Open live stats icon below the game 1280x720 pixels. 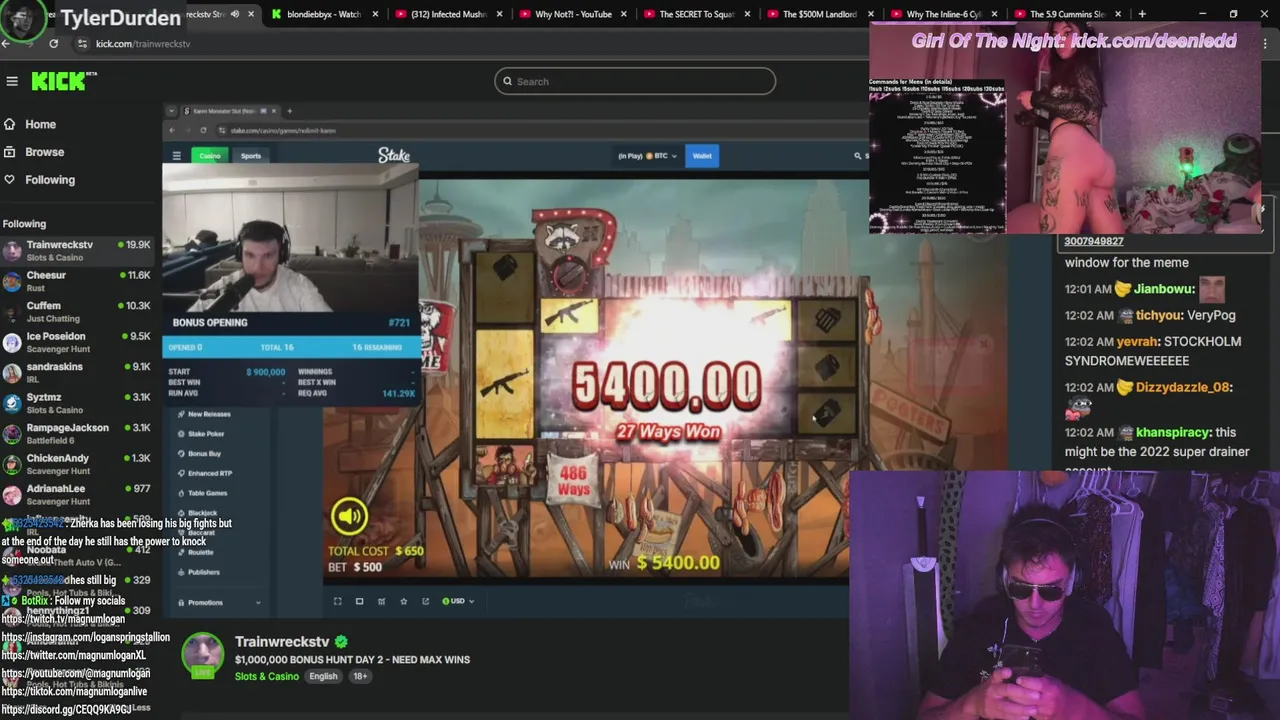pyautogui.click(x=381, y=601)
